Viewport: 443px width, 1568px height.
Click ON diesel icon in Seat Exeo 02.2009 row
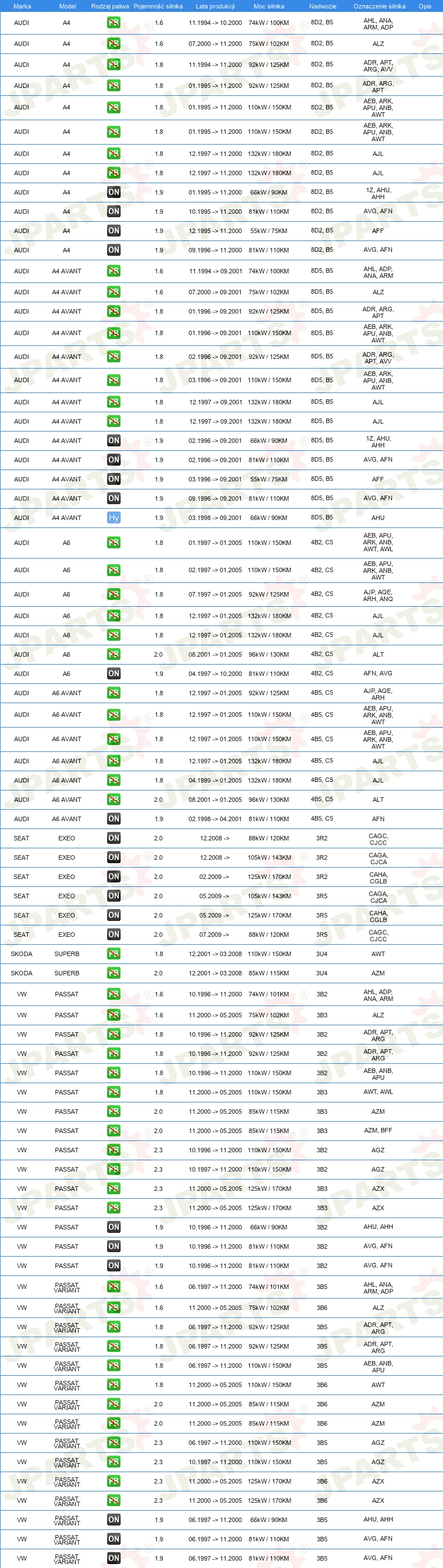coord(114,876)
